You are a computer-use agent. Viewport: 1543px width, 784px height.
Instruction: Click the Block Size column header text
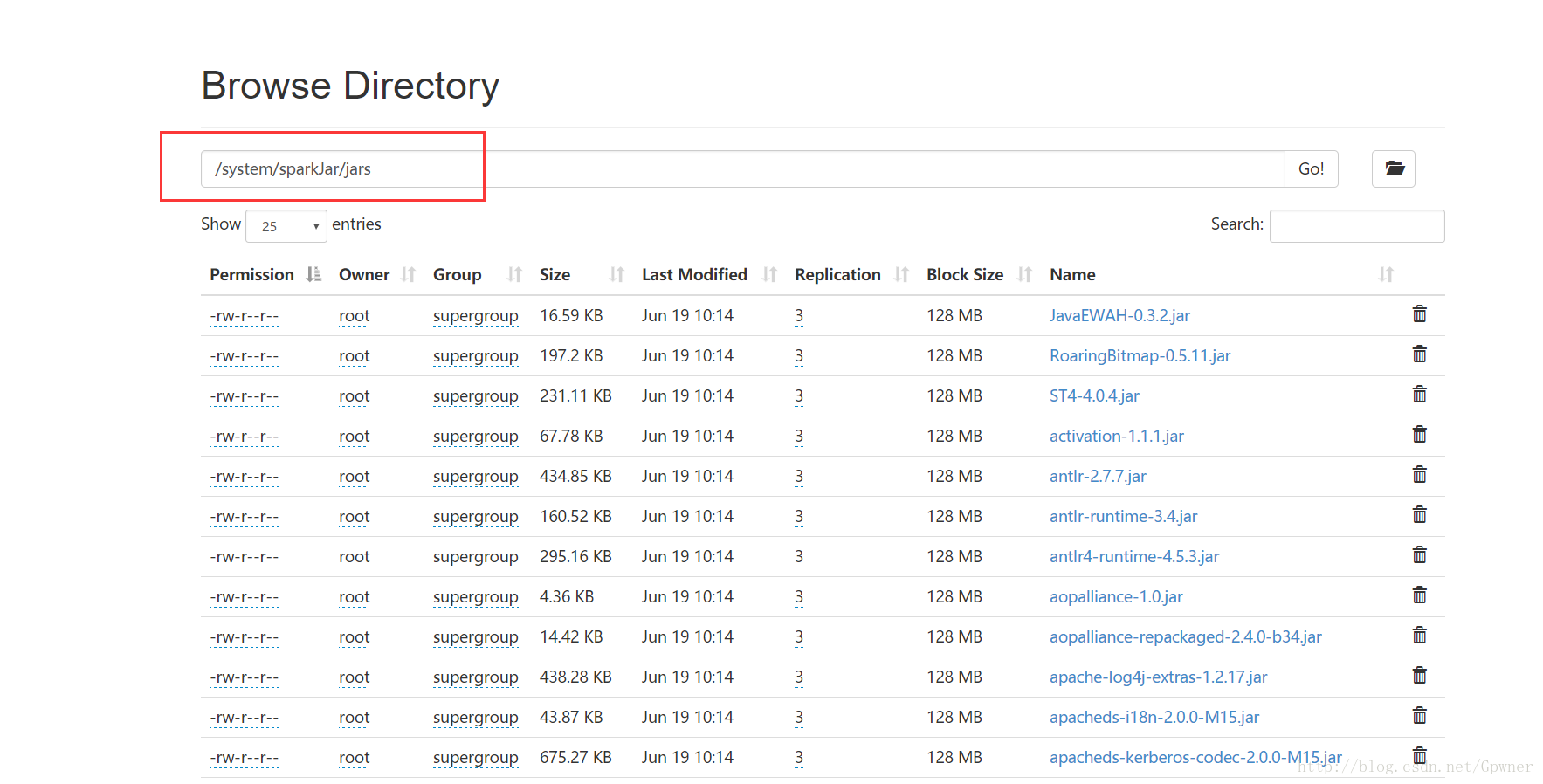pyautogui.click(x=965, y=274)
